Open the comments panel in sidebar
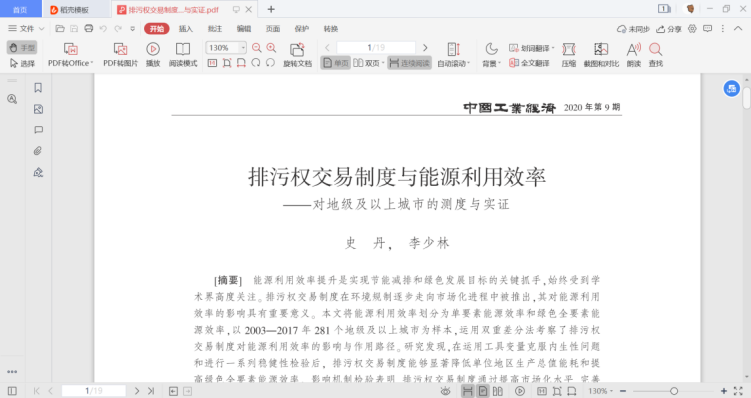This screenshot has height=398, width=751. pos(38,130)
